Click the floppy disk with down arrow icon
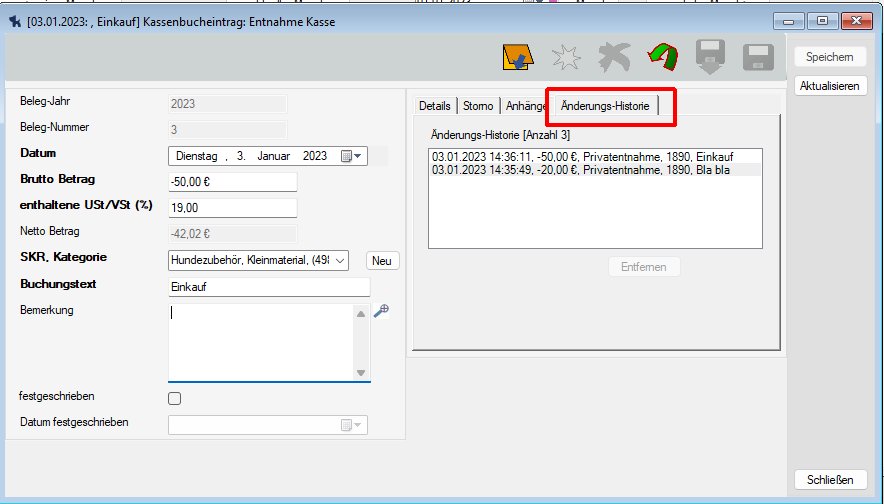Screen dimensions: 884x504 coord(709,59)
